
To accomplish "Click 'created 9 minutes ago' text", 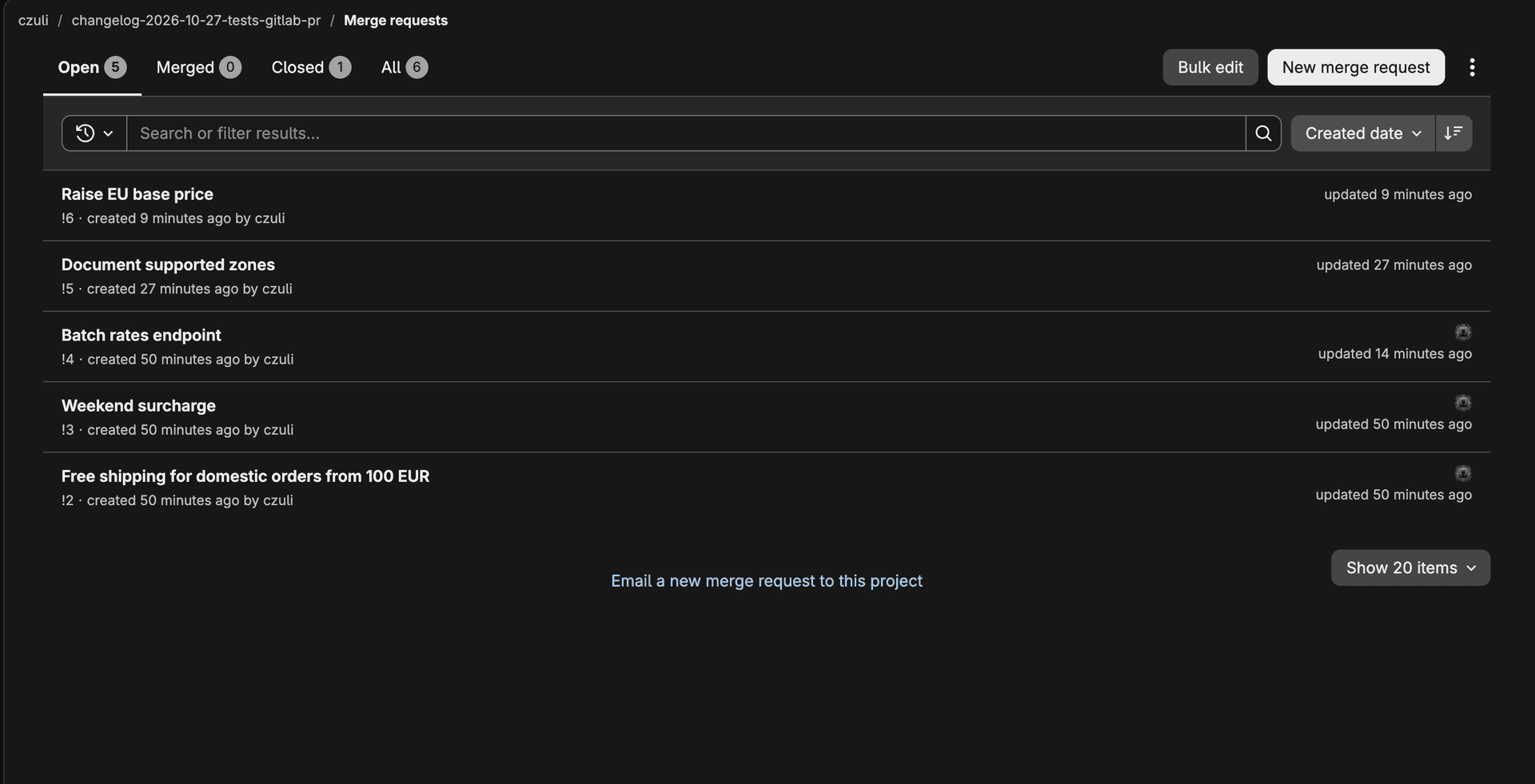I will 159,218.
